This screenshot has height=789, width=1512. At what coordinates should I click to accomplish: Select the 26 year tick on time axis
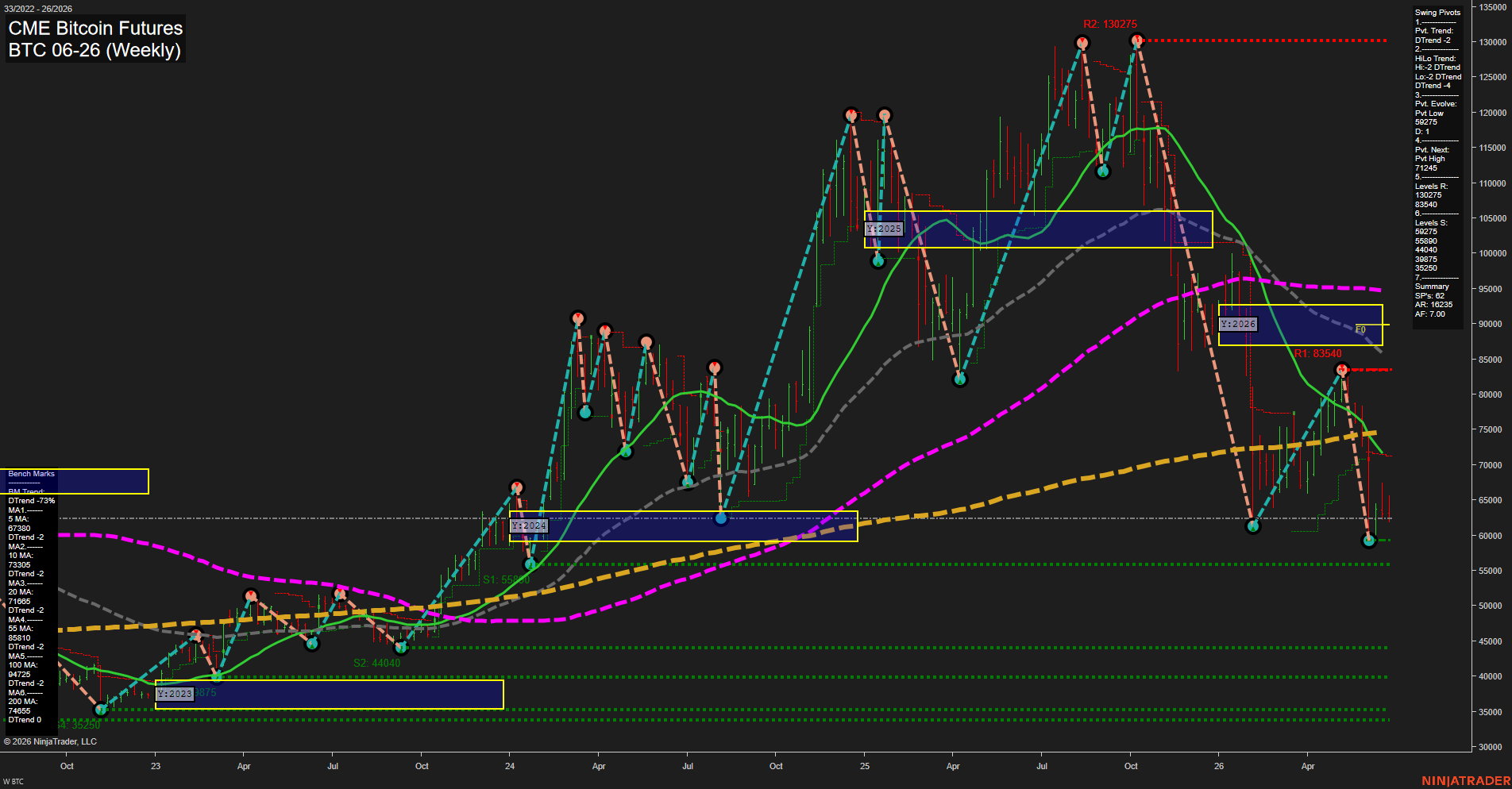1219,766
